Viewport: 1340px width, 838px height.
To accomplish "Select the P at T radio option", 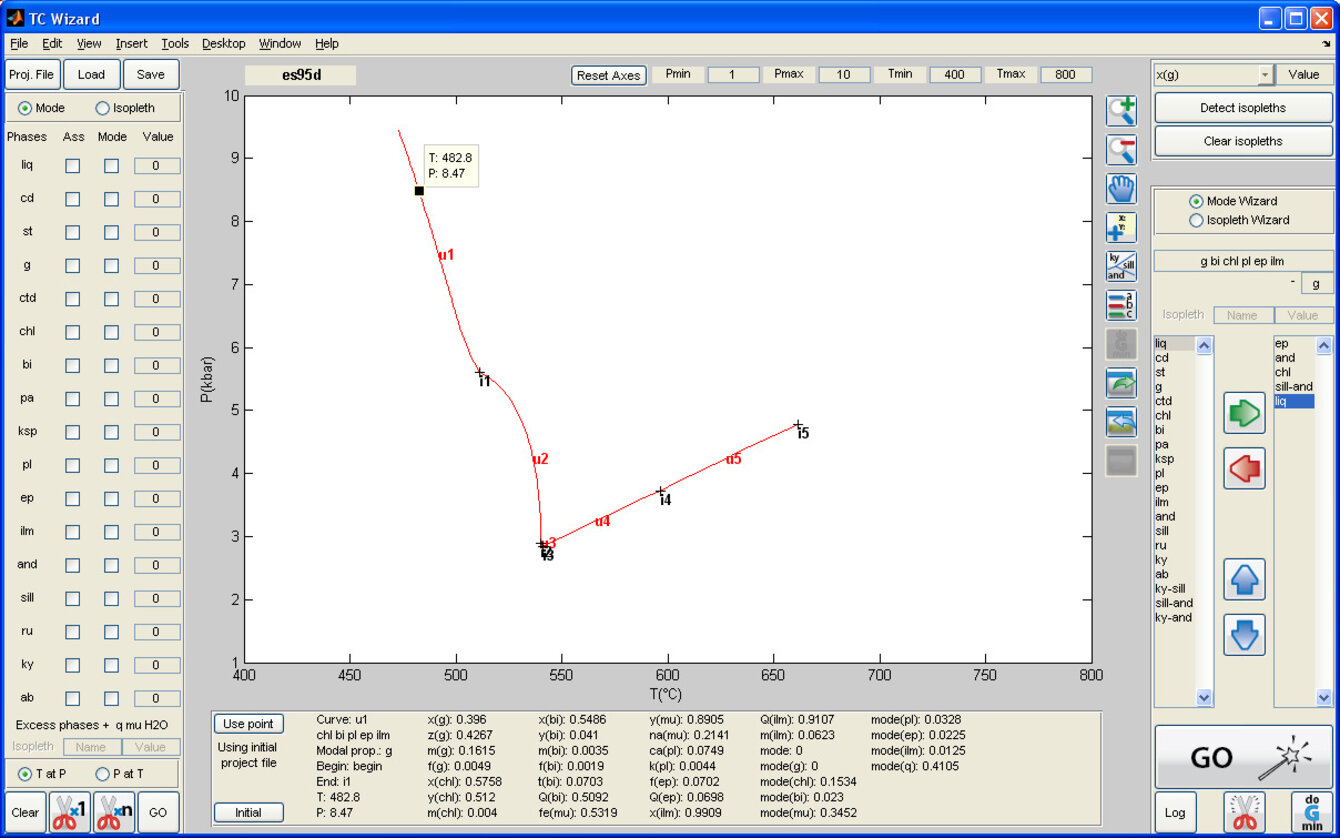I will pos(102,773).
